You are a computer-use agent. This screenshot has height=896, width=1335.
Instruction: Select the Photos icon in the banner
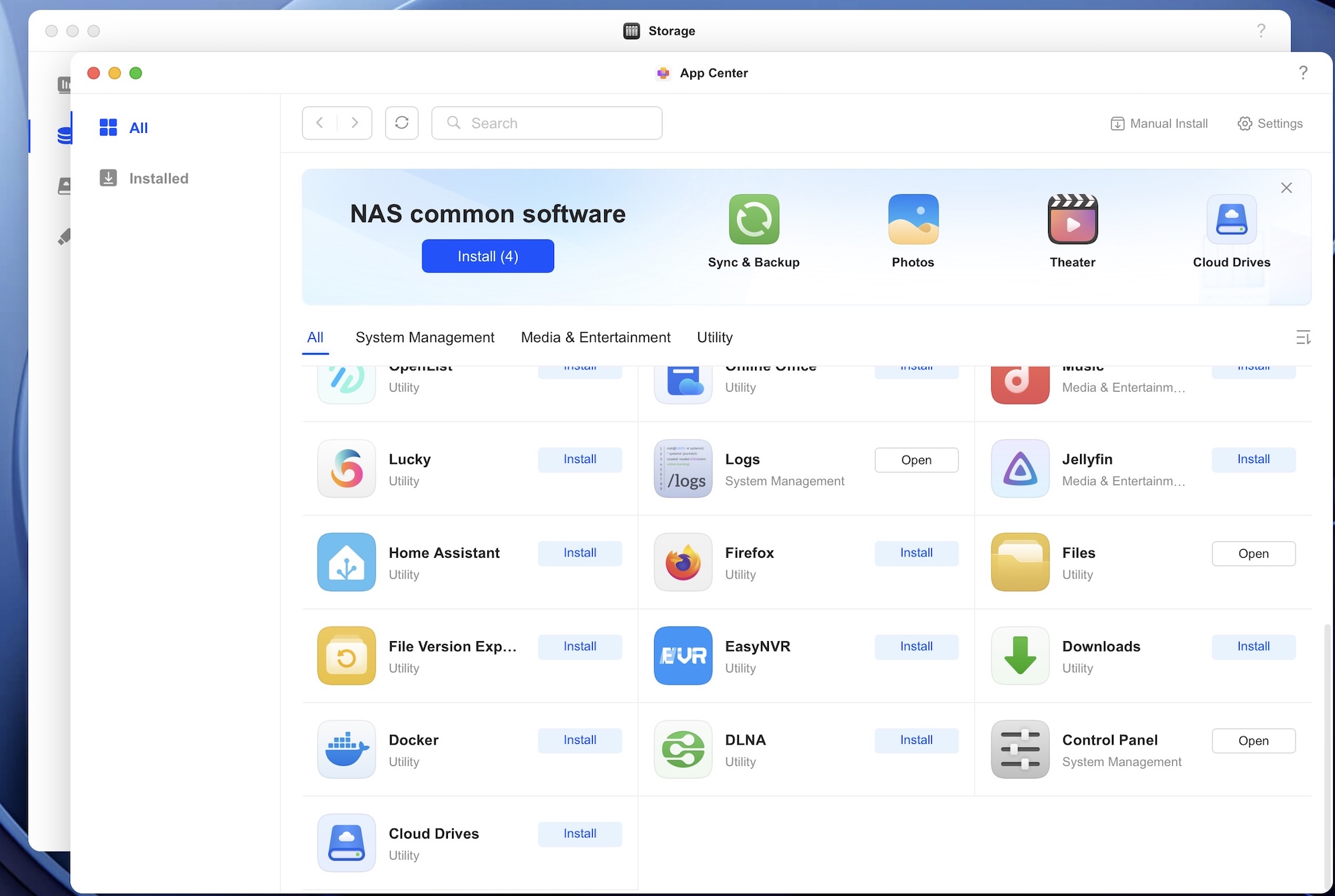[912, 219]
